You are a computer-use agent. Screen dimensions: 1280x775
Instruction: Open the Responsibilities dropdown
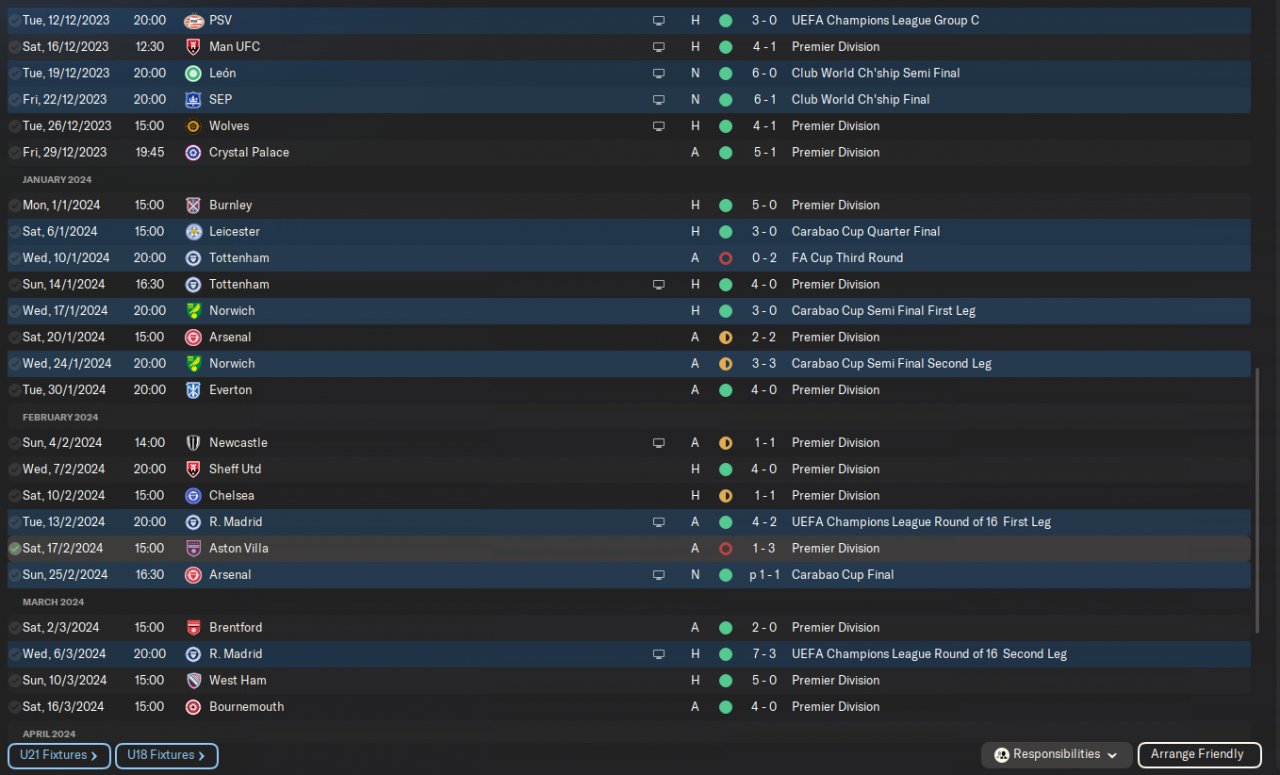tap(1057, 755)
